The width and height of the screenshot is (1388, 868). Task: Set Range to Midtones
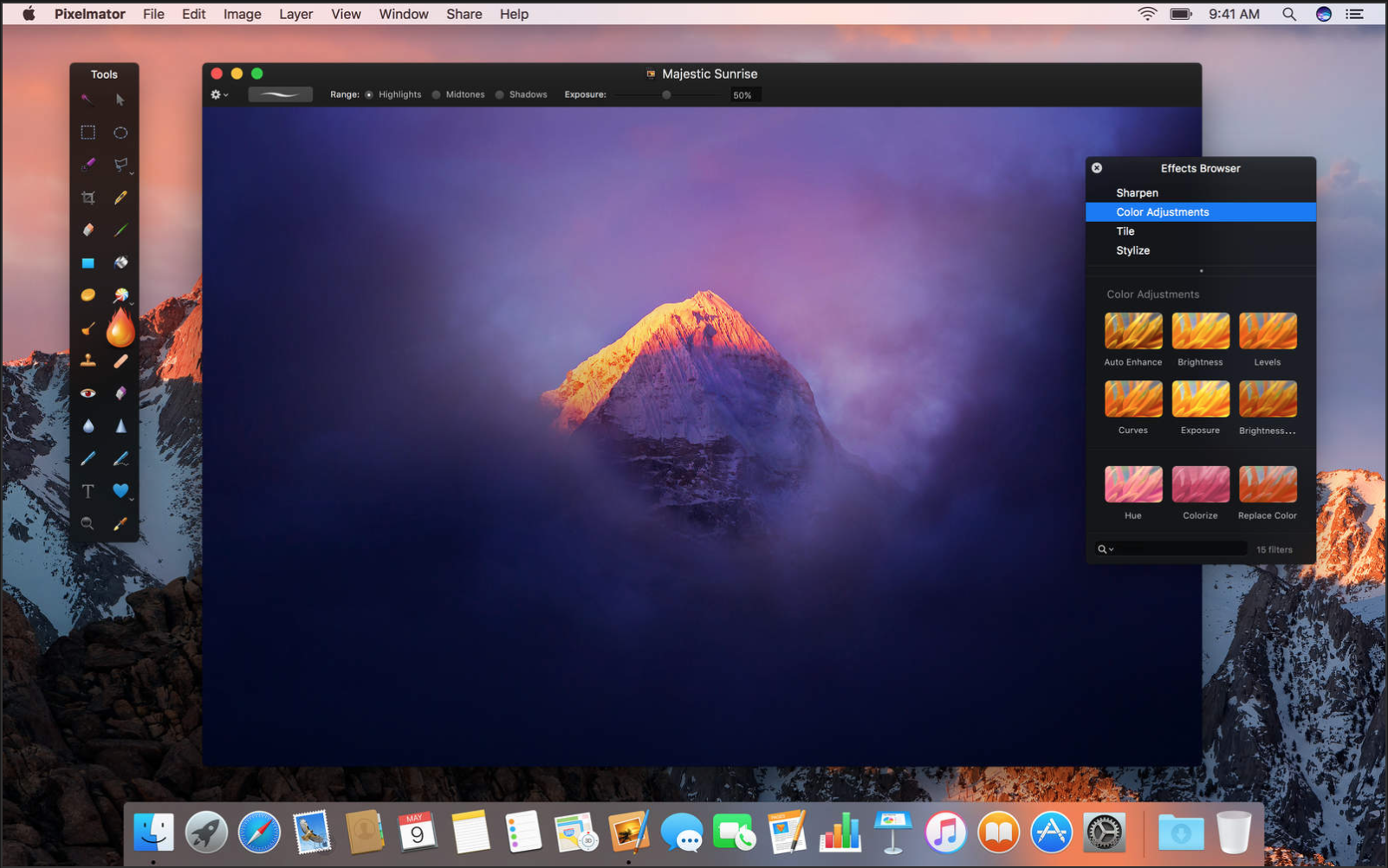tap(437, 95)
